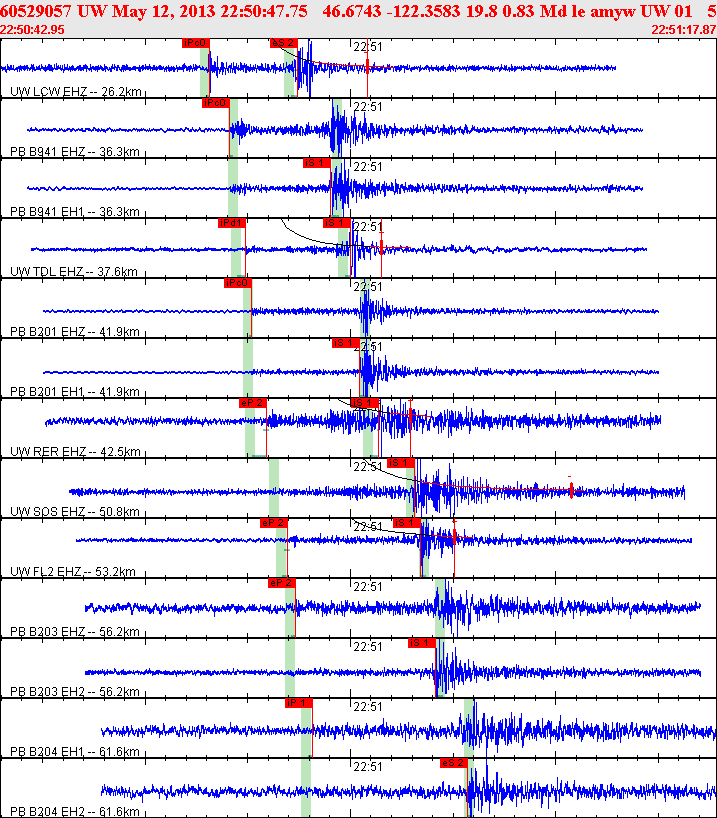Select the iS 1 pick on PB B941 EH1 trace
Screen dimensions: 717x818
(x=317, y=163)
